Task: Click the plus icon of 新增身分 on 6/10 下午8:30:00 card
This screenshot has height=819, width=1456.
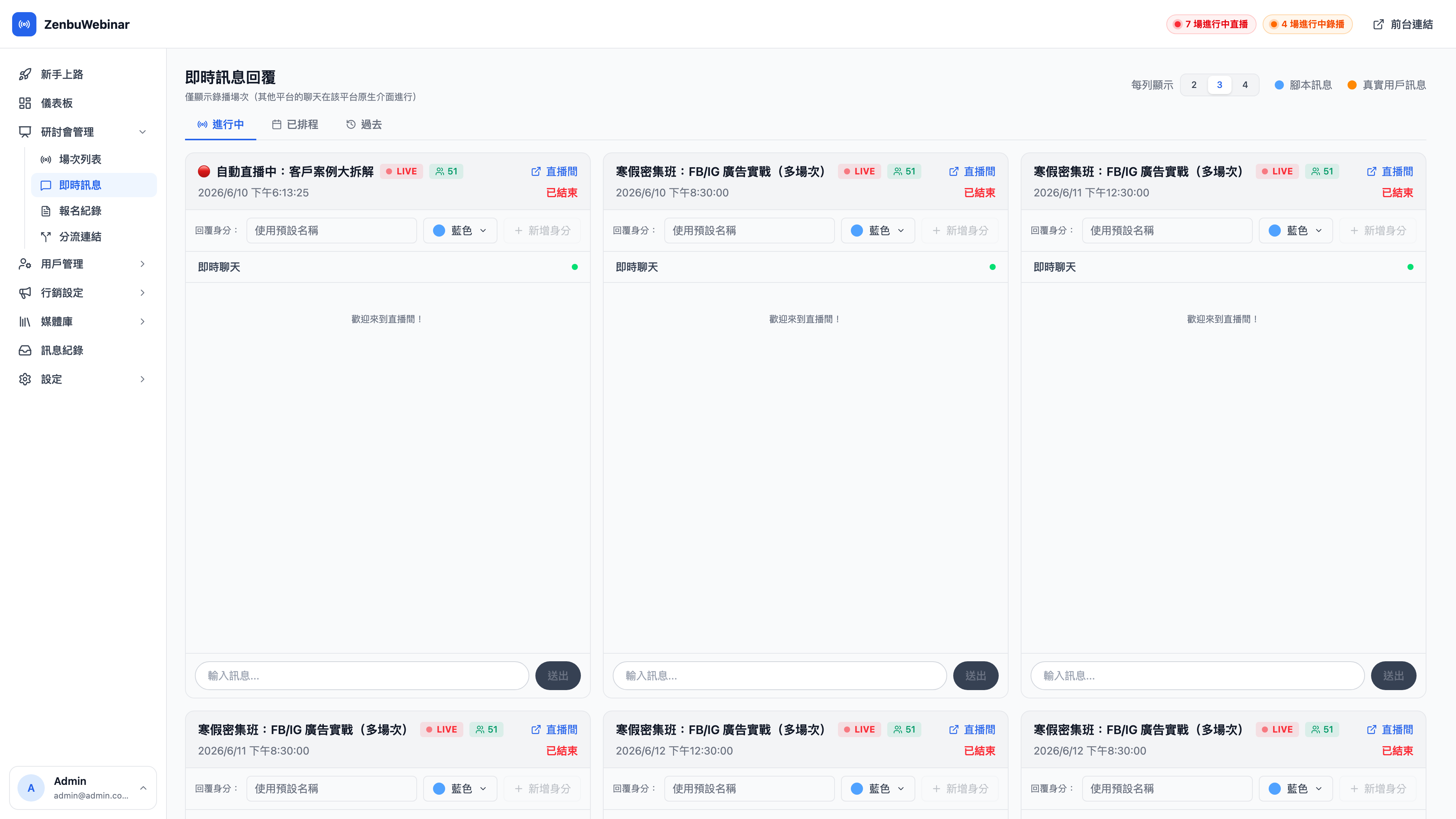Action: [x=937, y=231]
